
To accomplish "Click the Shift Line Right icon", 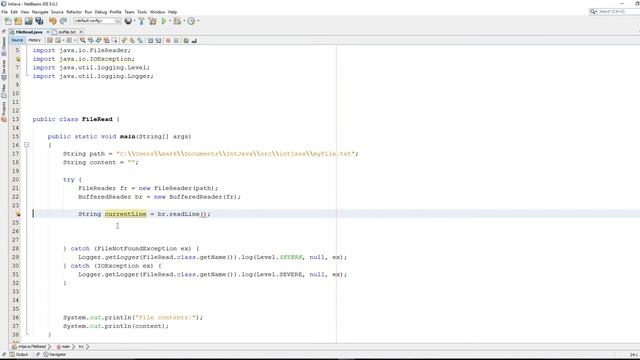I will click(158, 40).
